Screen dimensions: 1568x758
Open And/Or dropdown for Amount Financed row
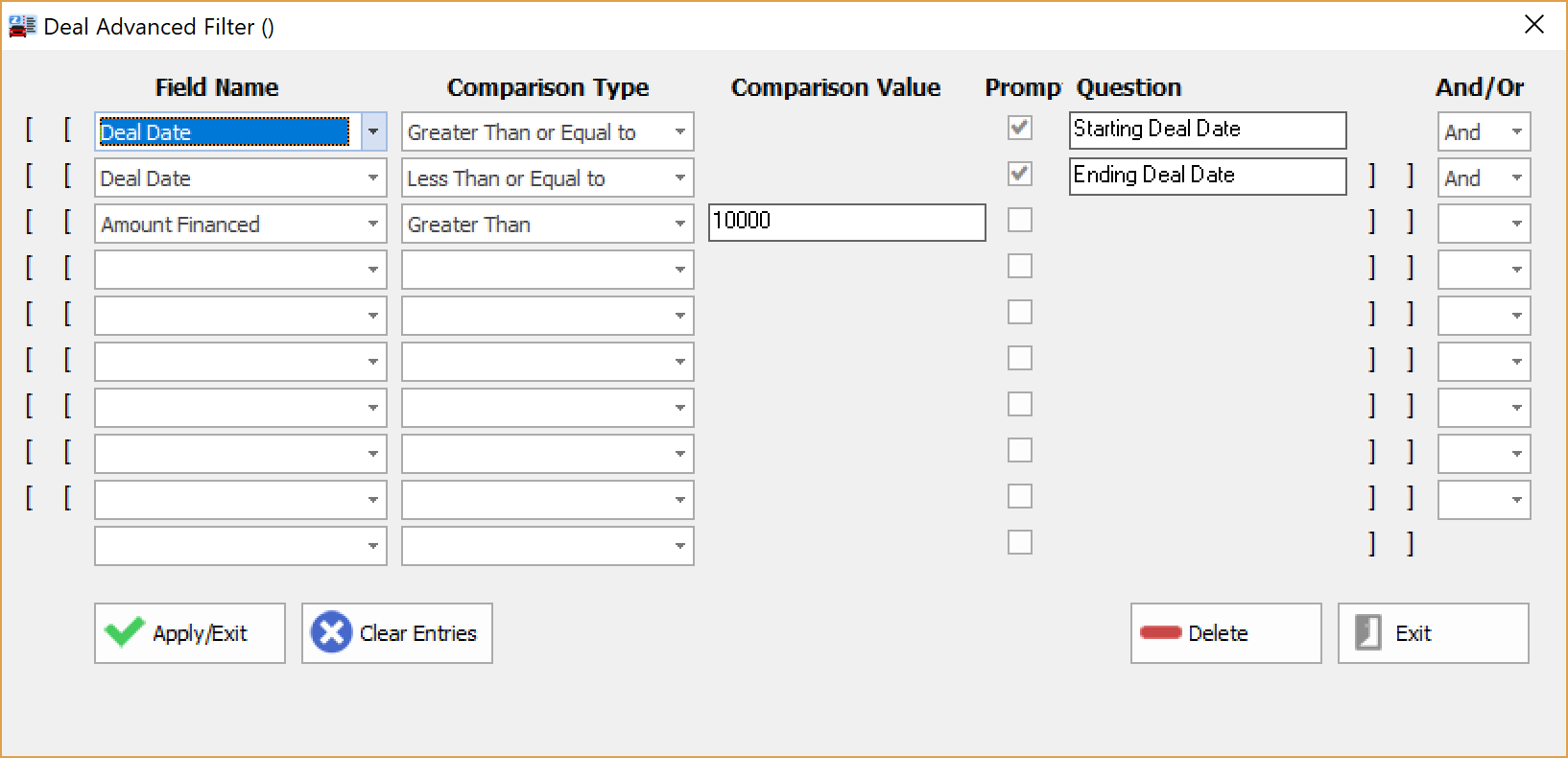(x=1516, y=225)
